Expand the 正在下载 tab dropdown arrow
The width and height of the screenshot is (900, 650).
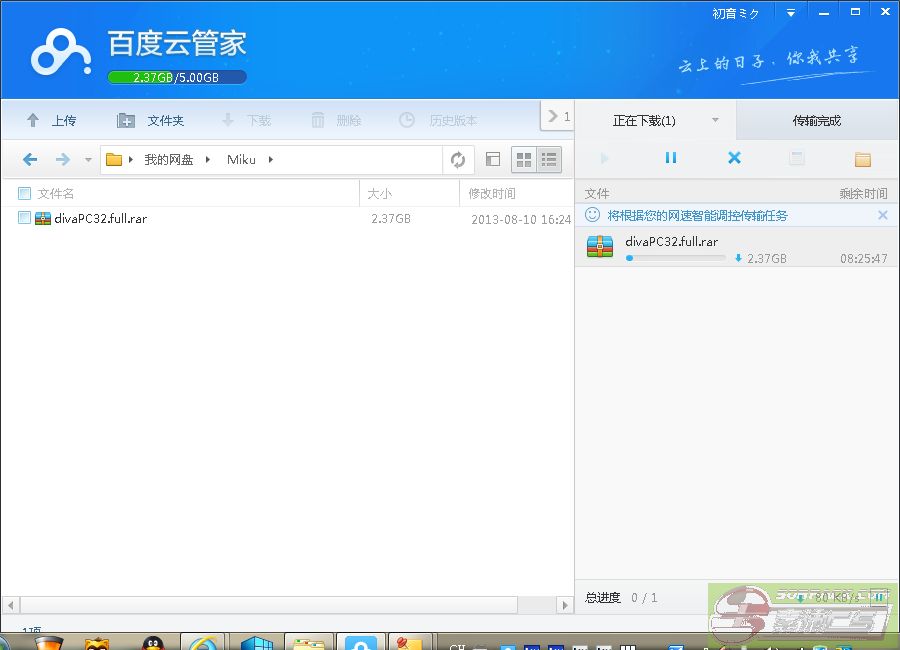715,120
